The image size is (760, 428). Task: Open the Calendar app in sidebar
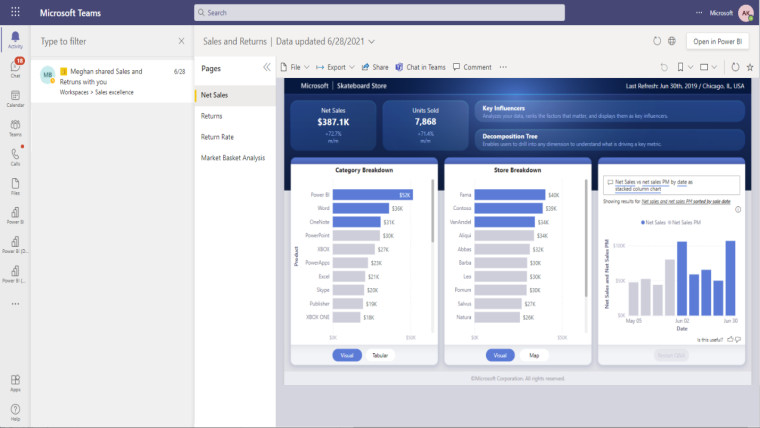click(16, 98)
